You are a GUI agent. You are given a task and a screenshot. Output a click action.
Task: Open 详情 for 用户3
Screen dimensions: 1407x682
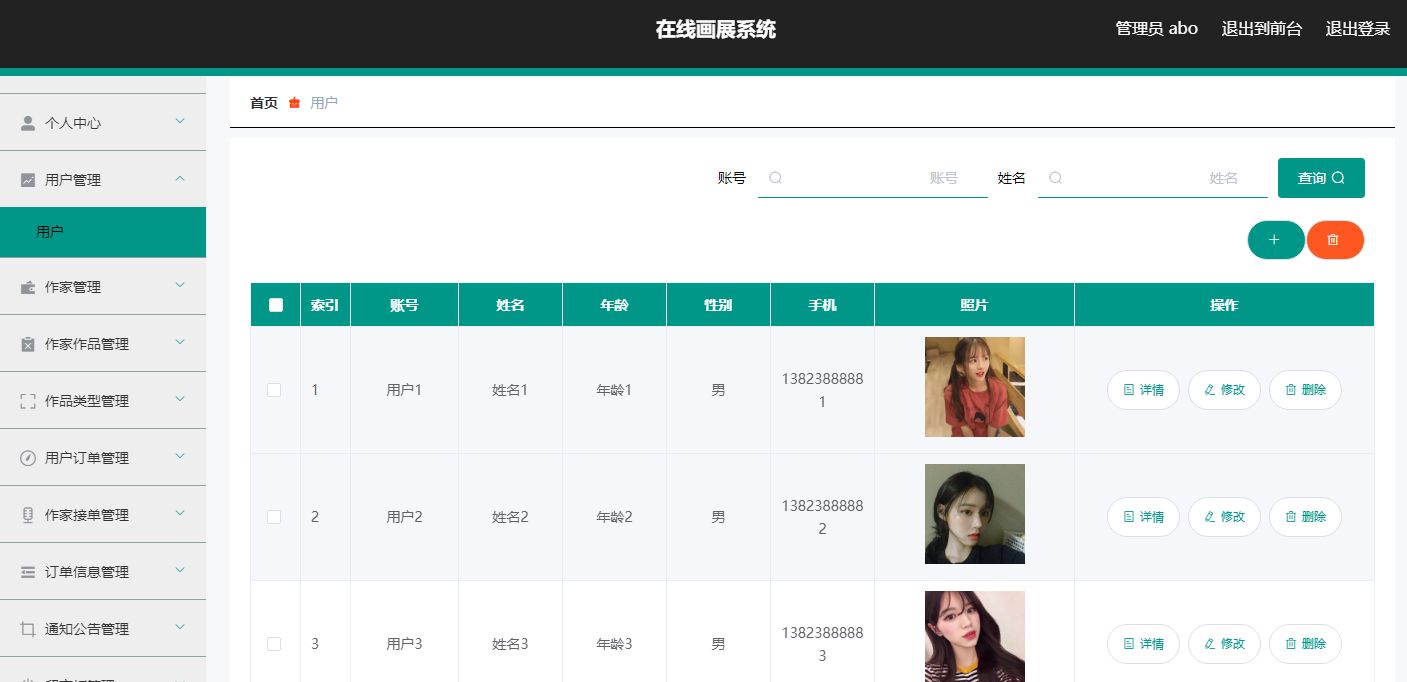(x=1143, y=644)
